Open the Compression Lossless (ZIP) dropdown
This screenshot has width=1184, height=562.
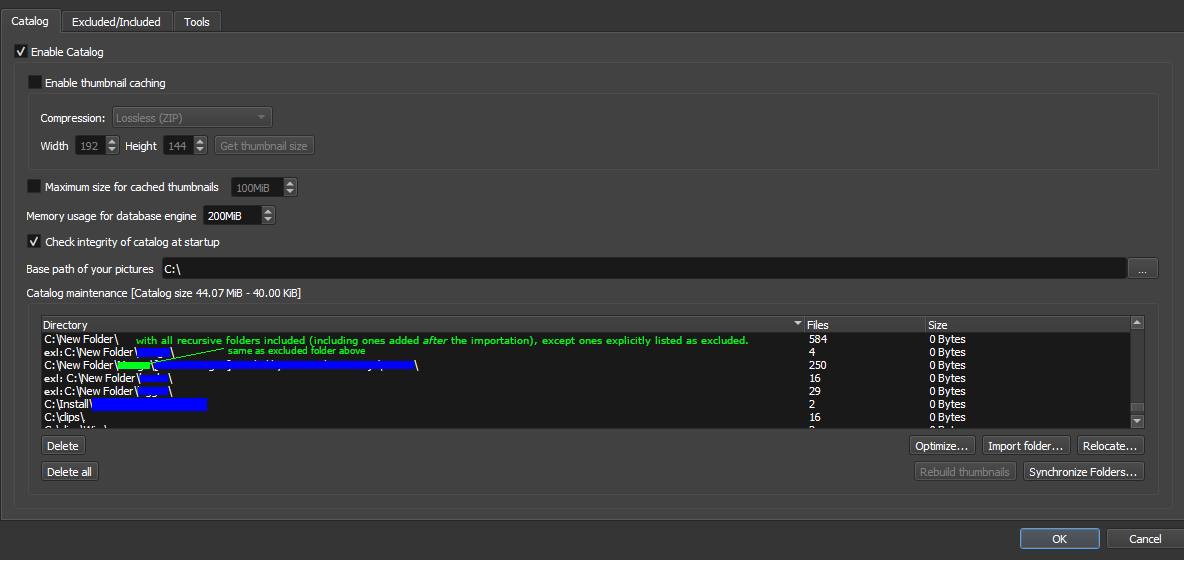coord(192,117)
